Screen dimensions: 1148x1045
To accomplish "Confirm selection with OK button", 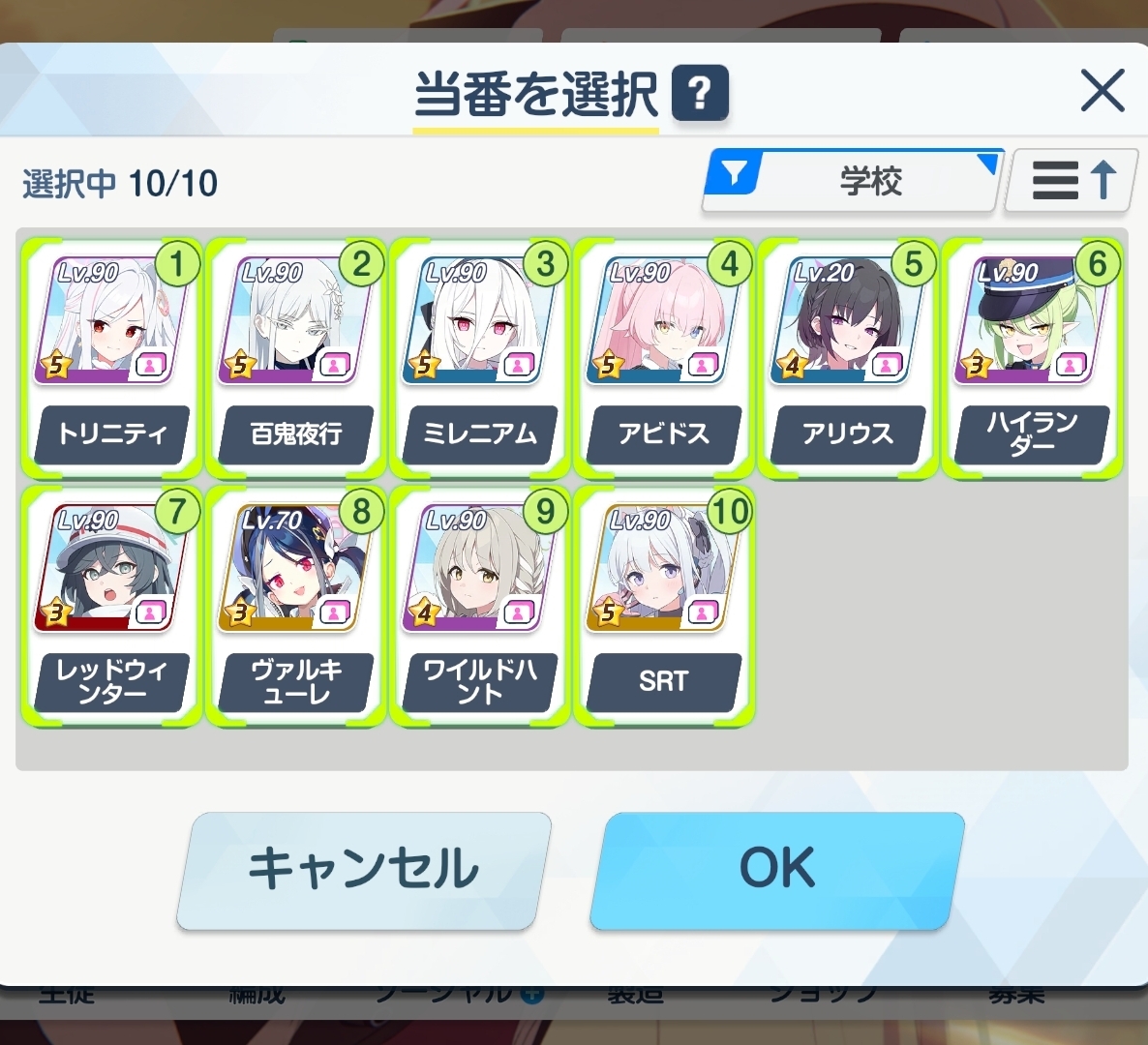I will (777, 869).
